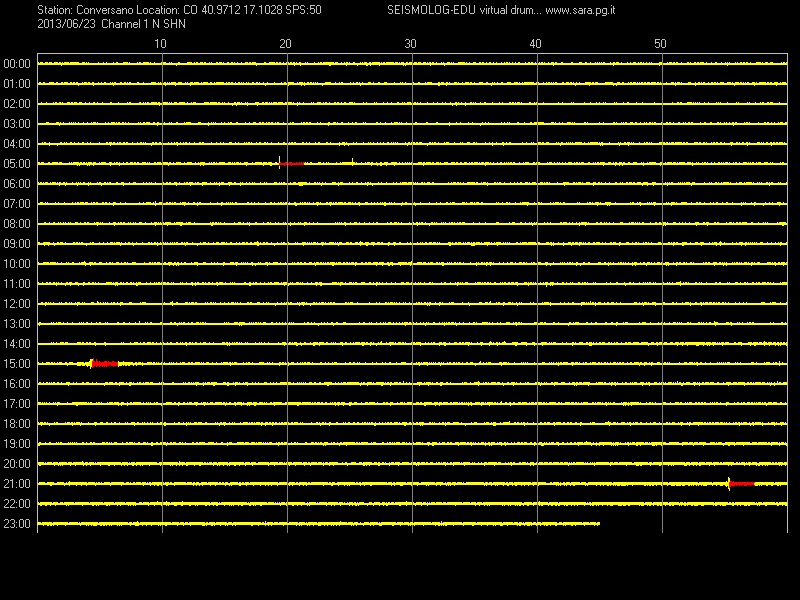This screenshot has height=600, width=800.
Task: Click the 50 minute axis label
Action: coord(660,44)
